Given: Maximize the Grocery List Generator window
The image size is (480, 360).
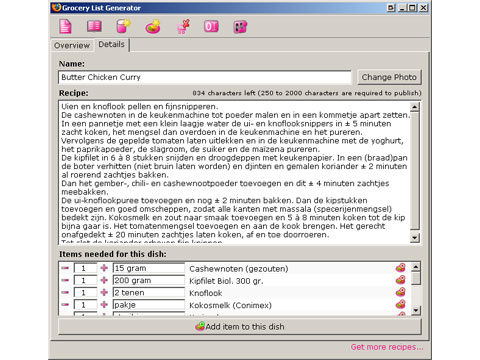Looking at the screenshot, I should [413, 7].
